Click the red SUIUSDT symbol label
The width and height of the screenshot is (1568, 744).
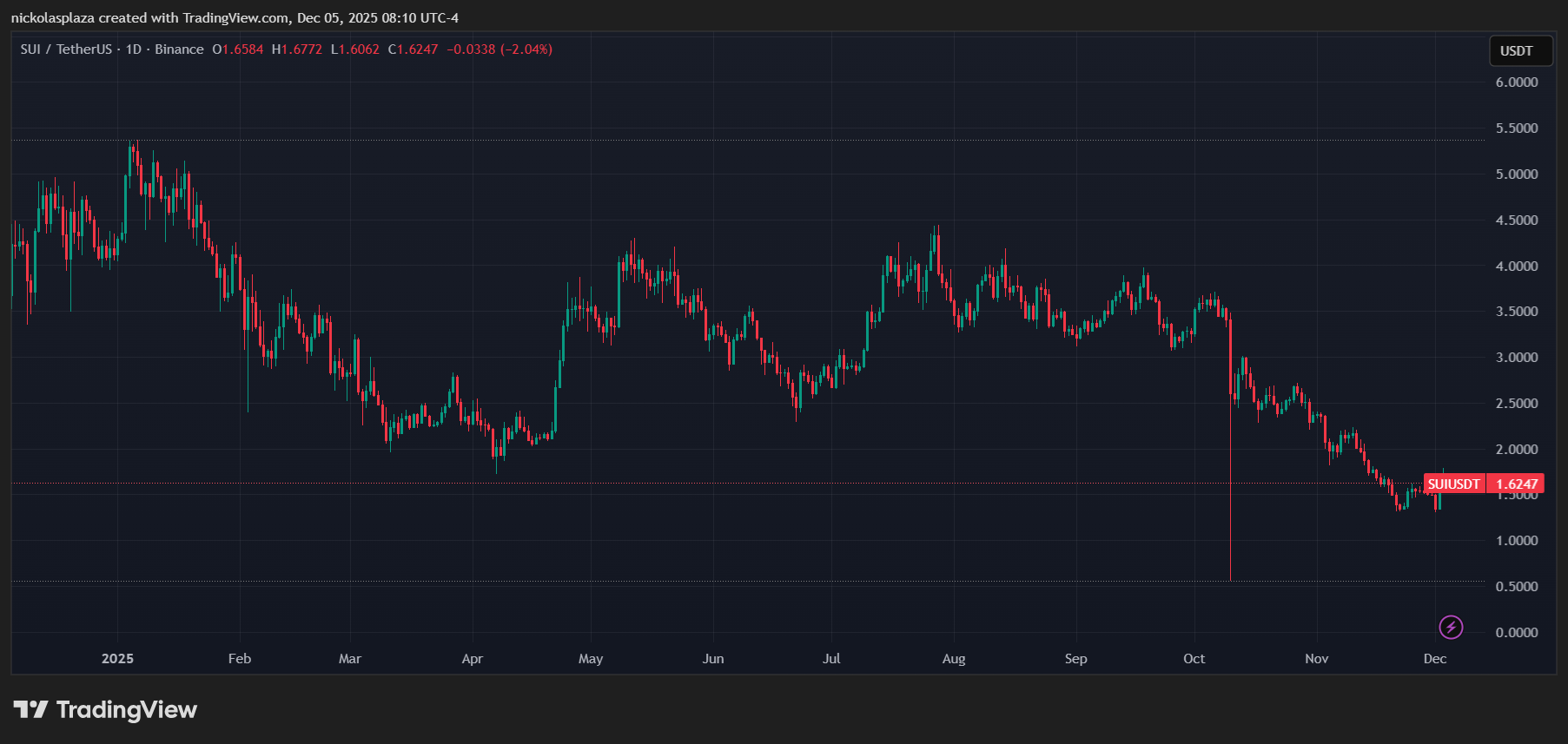click(x=1453, y=484)
